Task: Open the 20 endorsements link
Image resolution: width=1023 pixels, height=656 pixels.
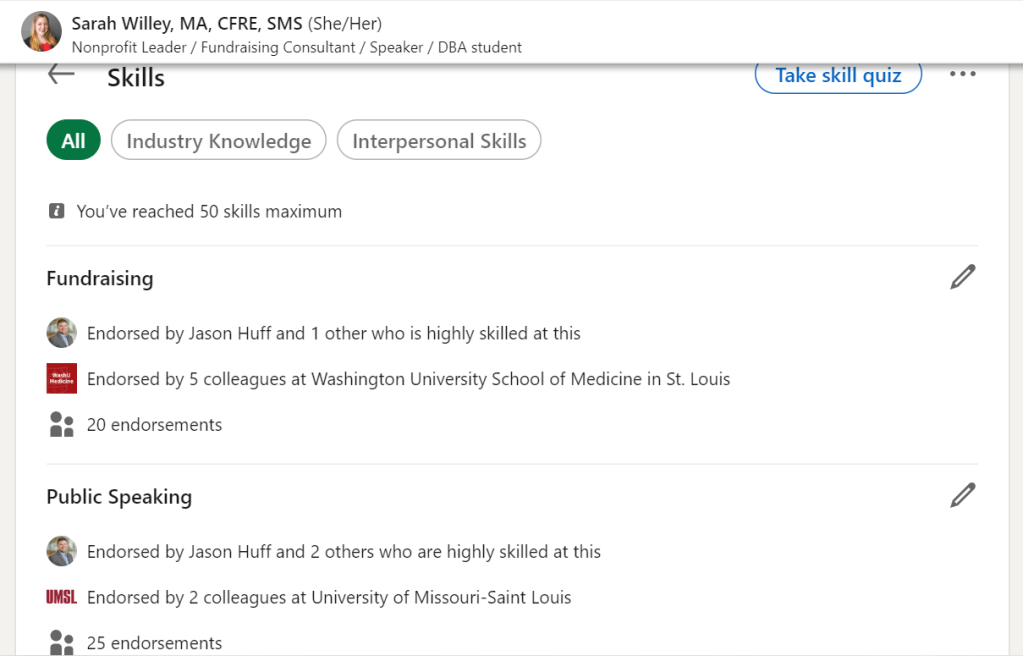Action: click(154, 425)
